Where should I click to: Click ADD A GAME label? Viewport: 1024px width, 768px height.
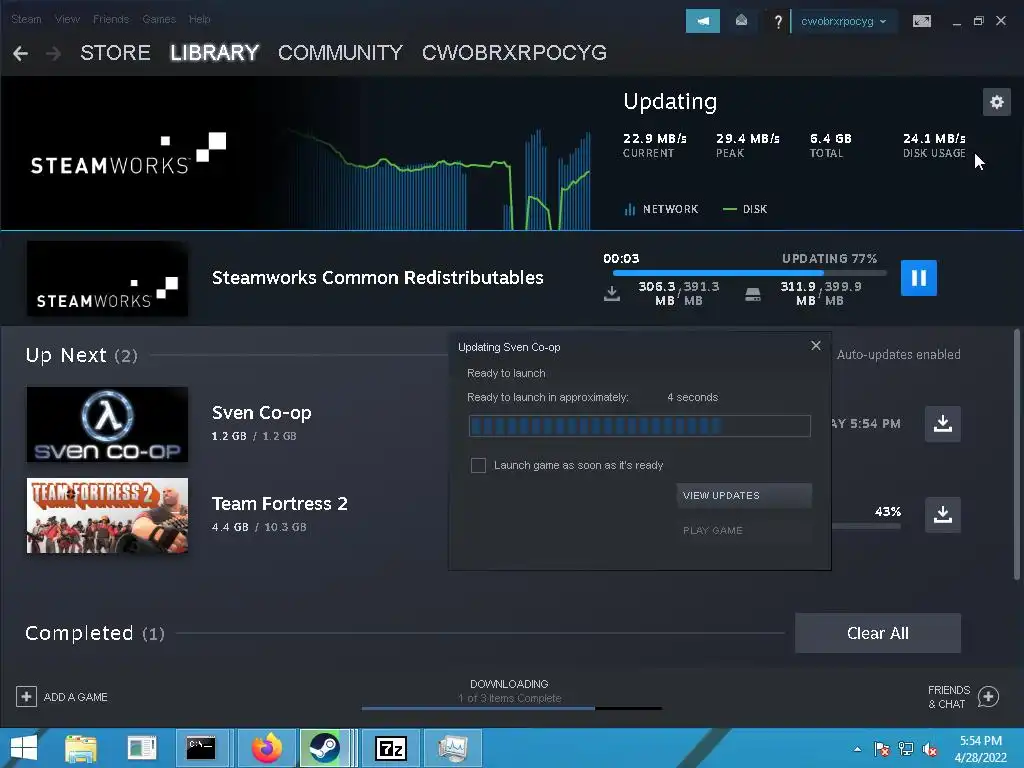point(76,697)
